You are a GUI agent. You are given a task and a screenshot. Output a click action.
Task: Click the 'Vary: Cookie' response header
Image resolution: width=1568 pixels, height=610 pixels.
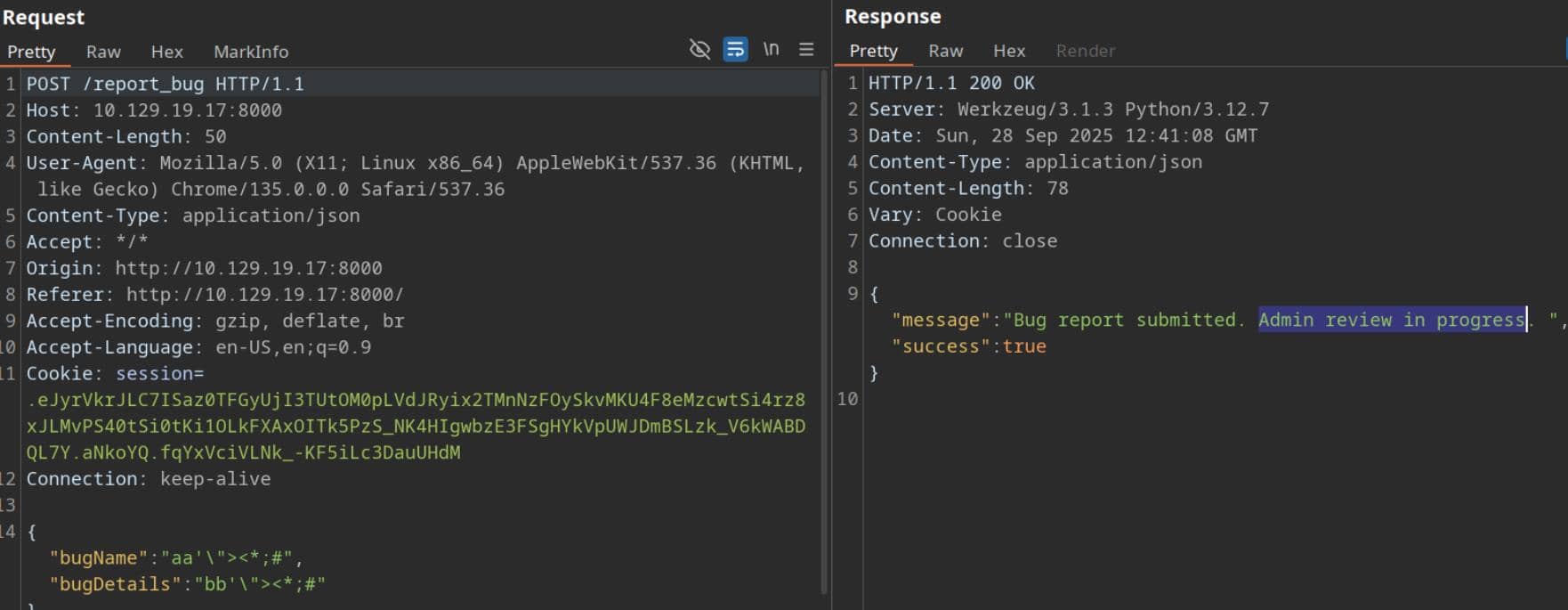(935, 215)
